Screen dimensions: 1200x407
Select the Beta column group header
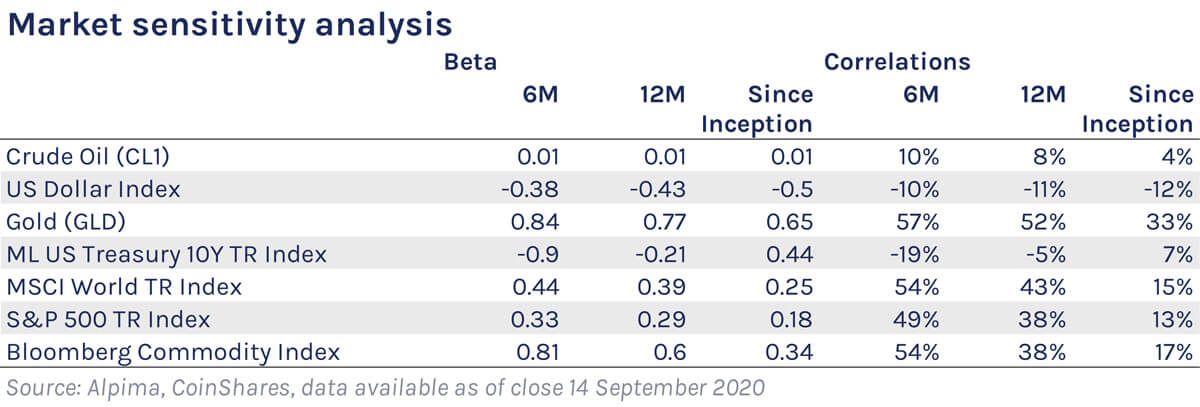point(471,62)
